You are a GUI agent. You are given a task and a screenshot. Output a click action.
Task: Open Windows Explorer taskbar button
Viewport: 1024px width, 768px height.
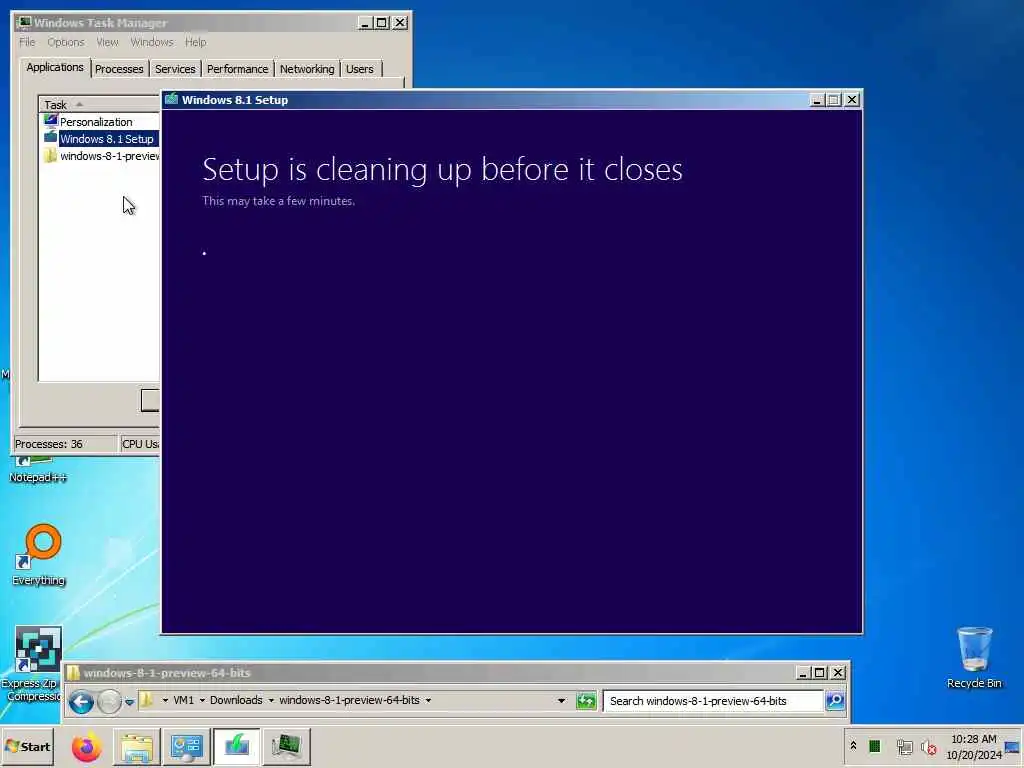(136, 747)
